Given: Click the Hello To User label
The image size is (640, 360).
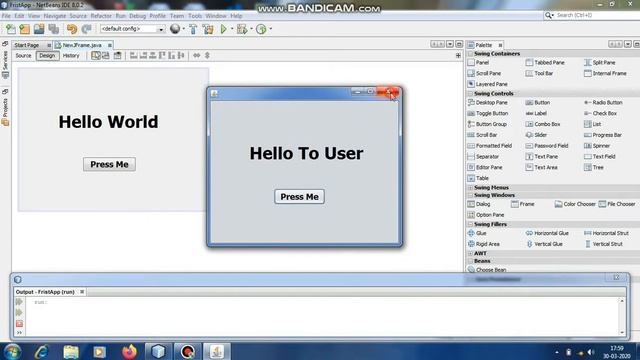Looking at the screenshot, I should [307, 153].
